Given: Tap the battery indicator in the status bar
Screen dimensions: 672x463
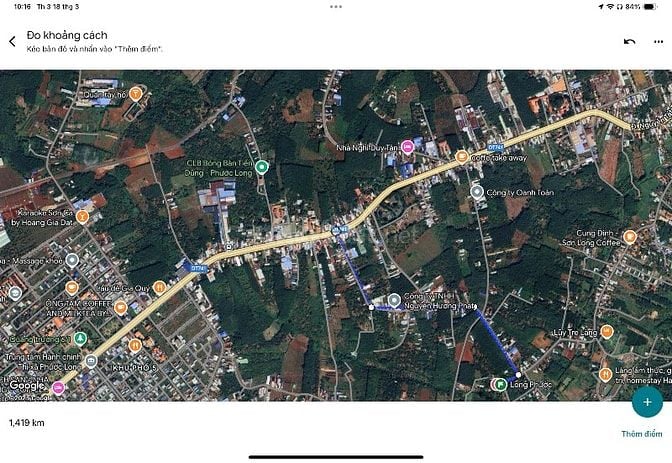Looking at the screenshot, I should 650,6.
